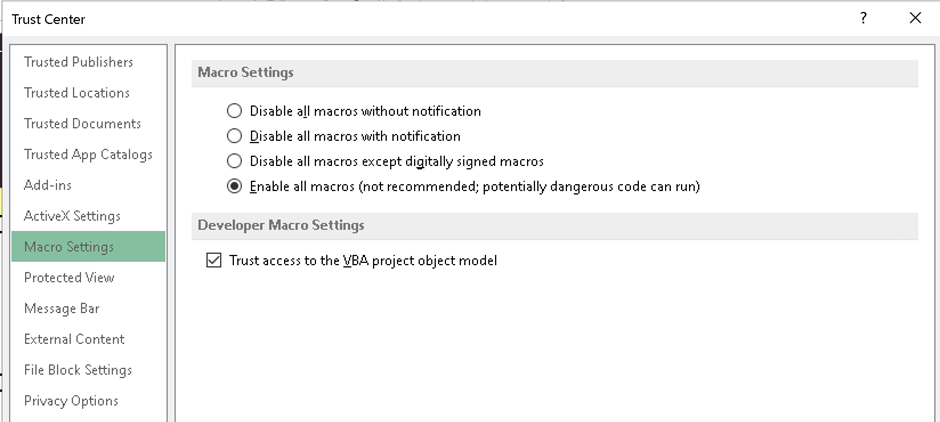Open File Block Settings
Image resolution: width=940 pixels, height=422 pixels.
point(78,370)
